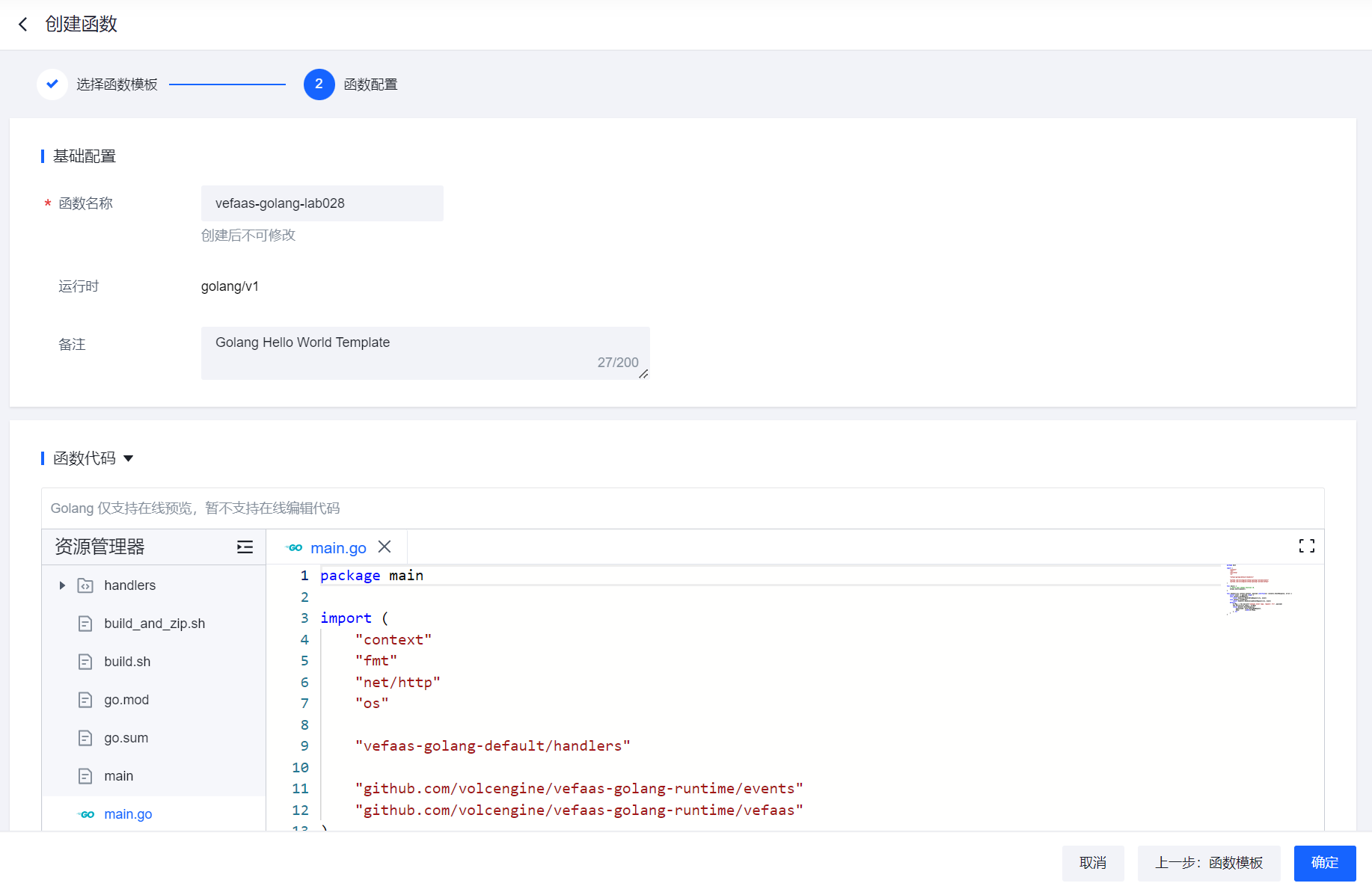The image size is (1372, 889).
Task: Expand the handlers folder tree arrow
Action: [62, 585]
